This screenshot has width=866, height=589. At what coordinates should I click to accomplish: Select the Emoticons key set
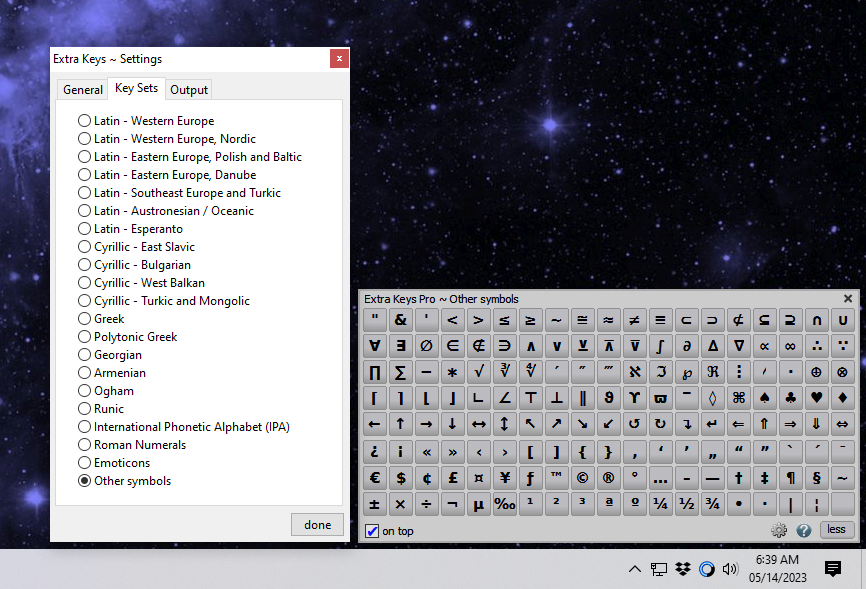(x=114, y=462)
